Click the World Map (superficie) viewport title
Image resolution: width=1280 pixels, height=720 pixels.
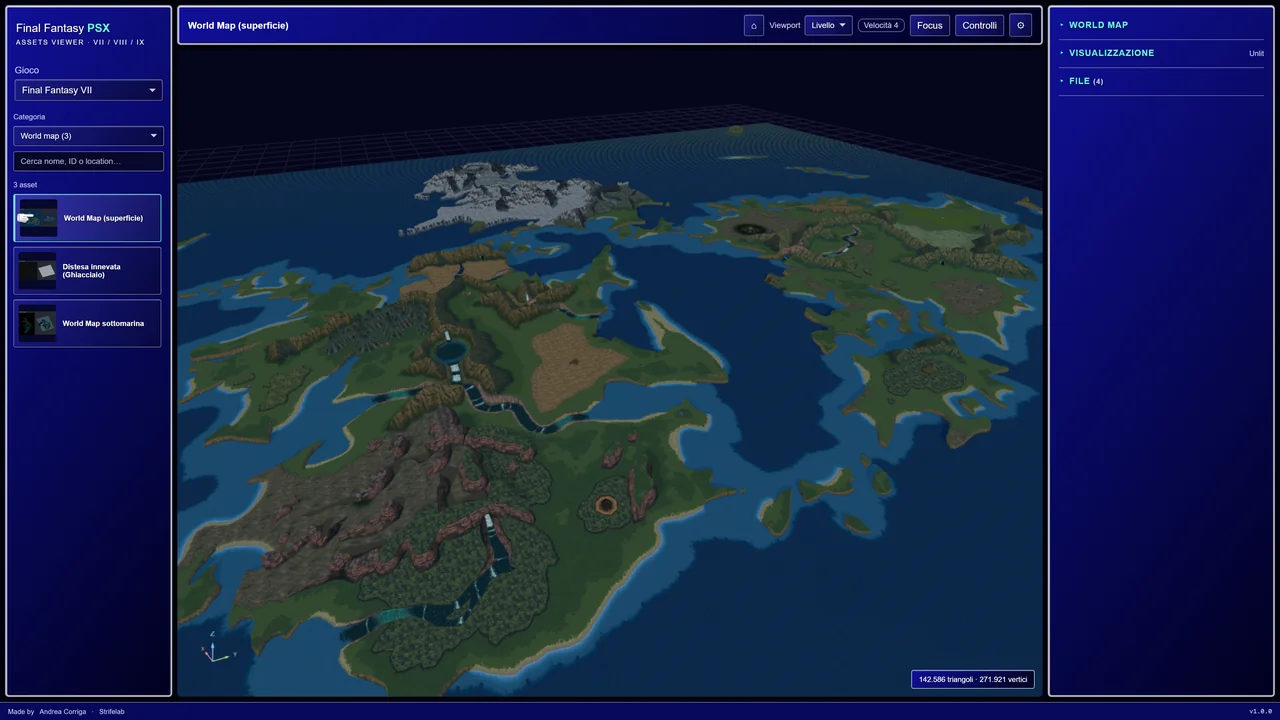tap(238, 25)
